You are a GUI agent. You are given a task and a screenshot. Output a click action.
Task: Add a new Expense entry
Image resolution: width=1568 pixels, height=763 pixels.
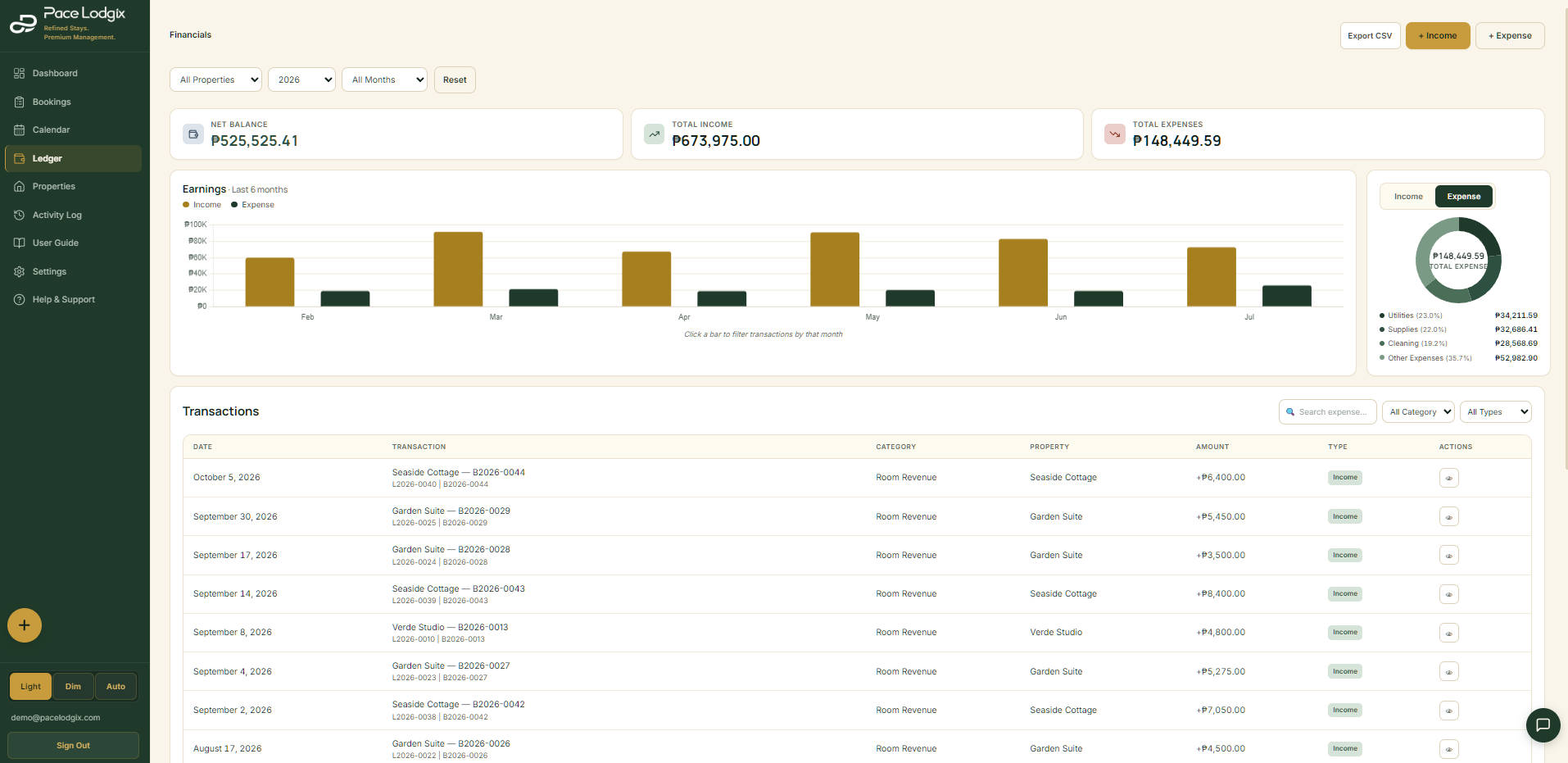[x=1510, y=36]
